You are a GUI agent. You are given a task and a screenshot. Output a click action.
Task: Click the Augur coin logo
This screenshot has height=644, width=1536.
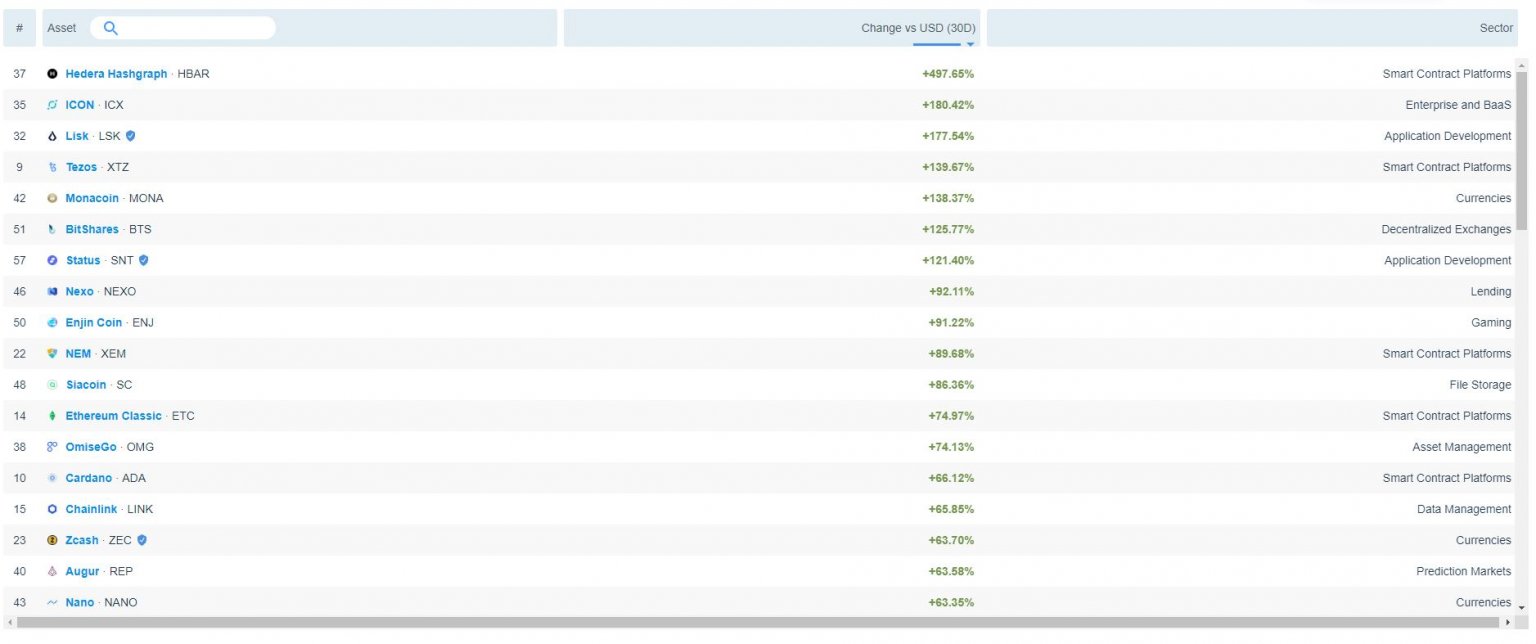point(53,570)
